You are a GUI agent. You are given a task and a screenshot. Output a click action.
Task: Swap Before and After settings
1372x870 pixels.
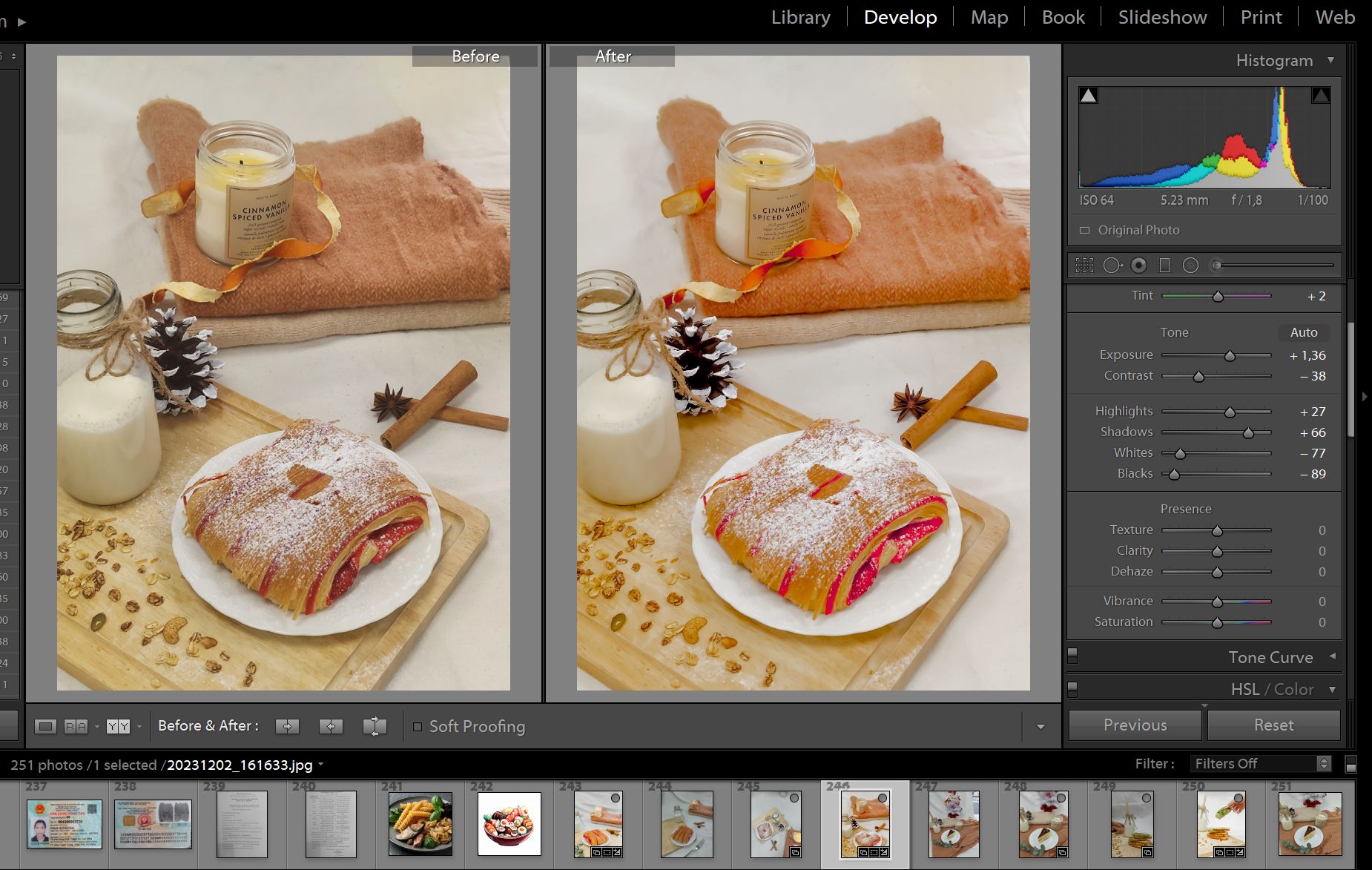tap(375, 726)
